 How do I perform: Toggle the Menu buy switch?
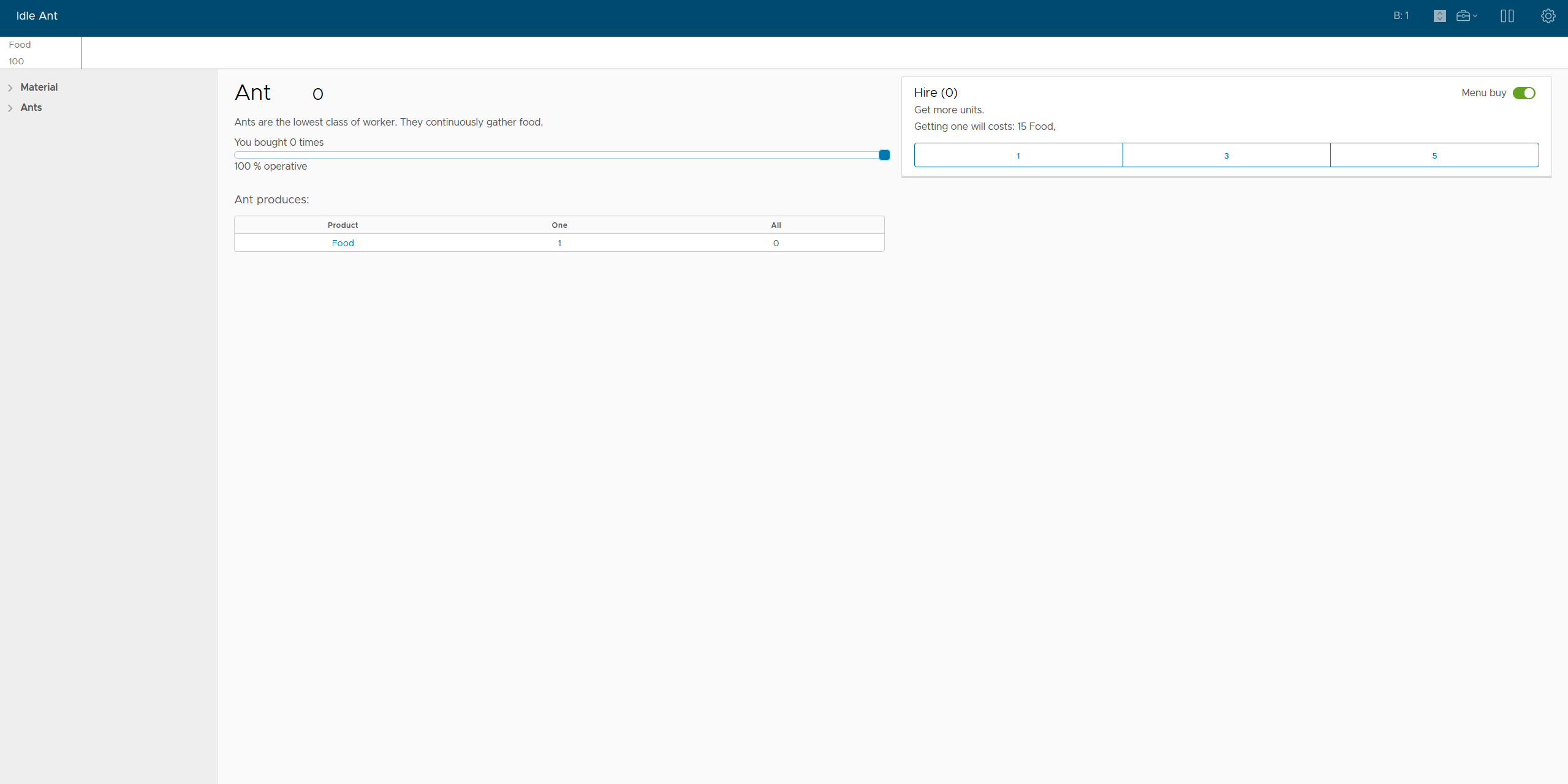(1524, 93)
